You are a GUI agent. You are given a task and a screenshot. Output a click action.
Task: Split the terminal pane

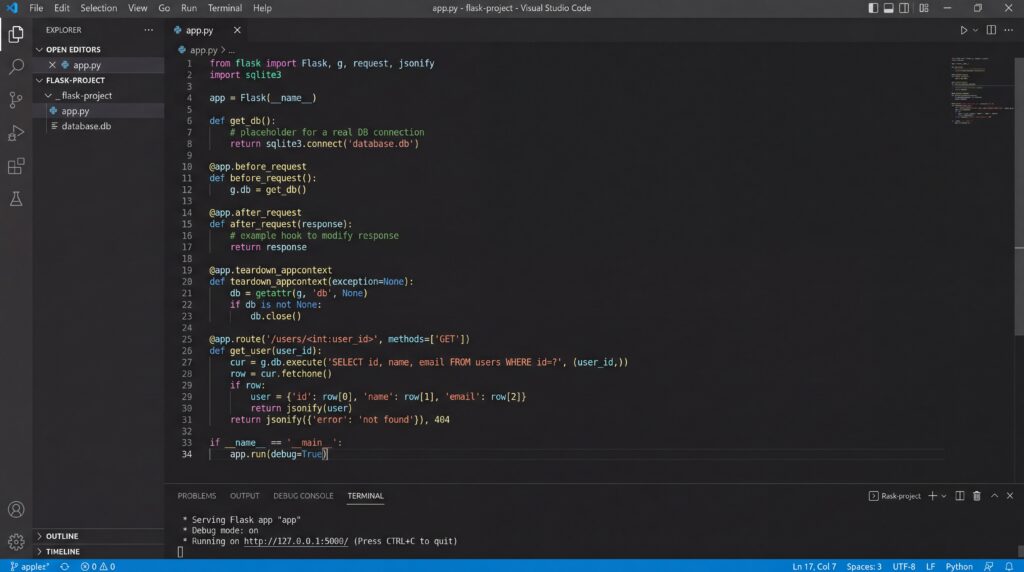click(959, 496)
